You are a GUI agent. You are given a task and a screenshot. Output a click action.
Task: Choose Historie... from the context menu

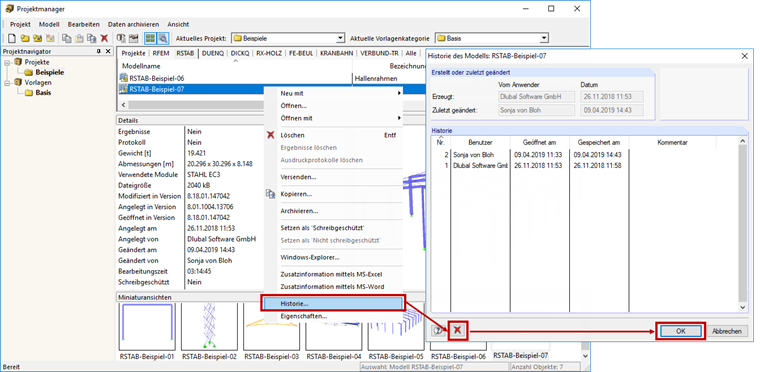pyautogui.click(x=333, y=304)
